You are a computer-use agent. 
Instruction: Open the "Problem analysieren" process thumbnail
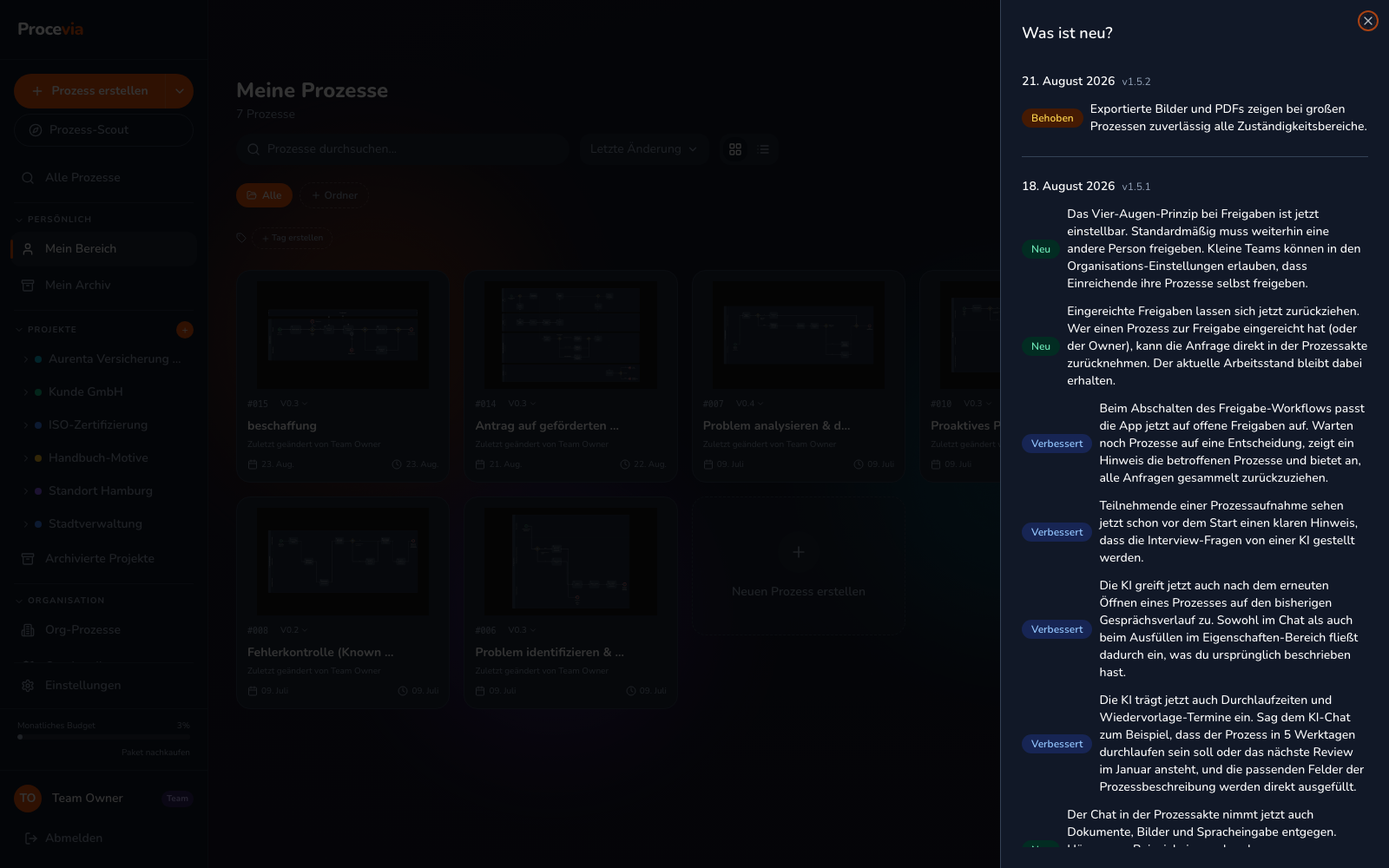pyautogui.click(x=798, y=334)
